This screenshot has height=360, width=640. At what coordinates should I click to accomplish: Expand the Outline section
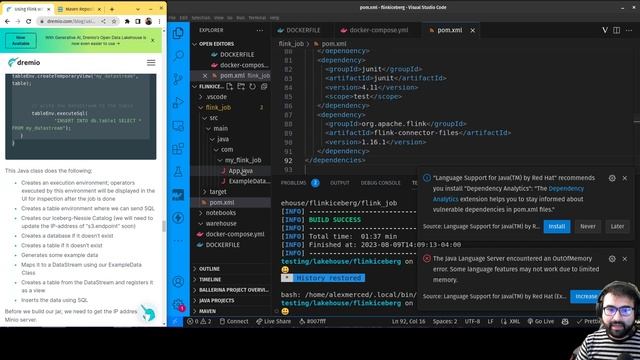coord(209,269)
